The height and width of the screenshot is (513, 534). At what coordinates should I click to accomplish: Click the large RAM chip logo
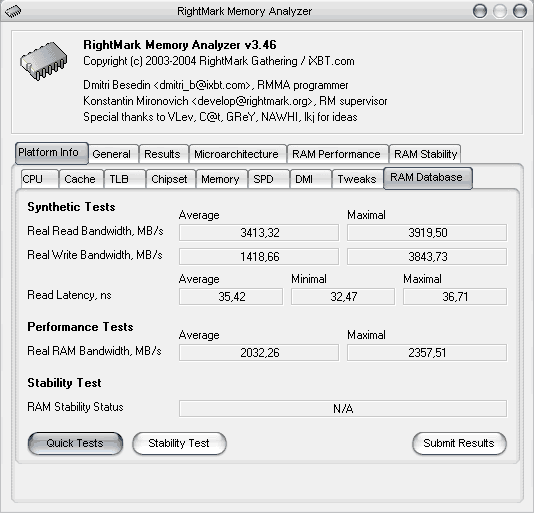point(43,61)
